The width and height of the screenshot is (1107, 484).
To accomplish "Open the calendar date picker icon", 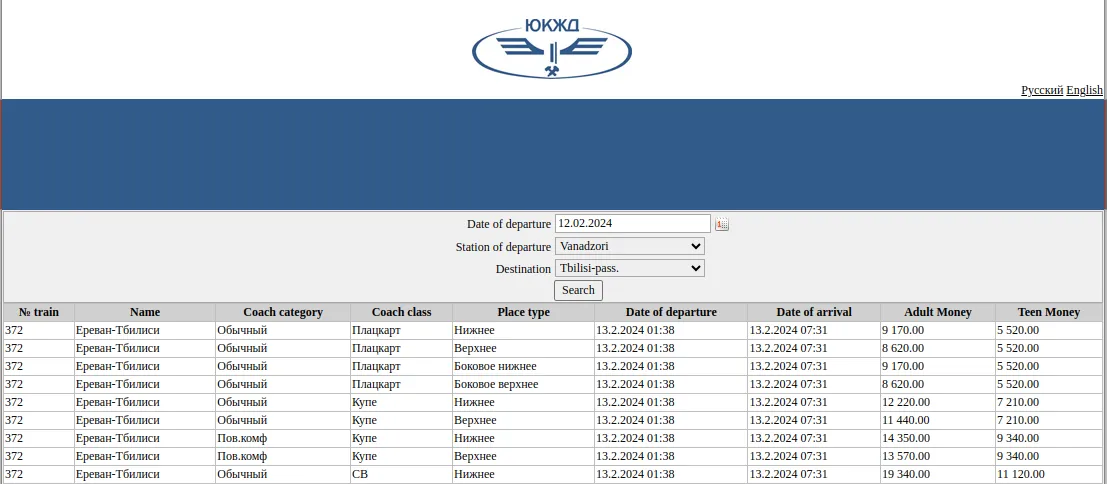I will point(722,225).
